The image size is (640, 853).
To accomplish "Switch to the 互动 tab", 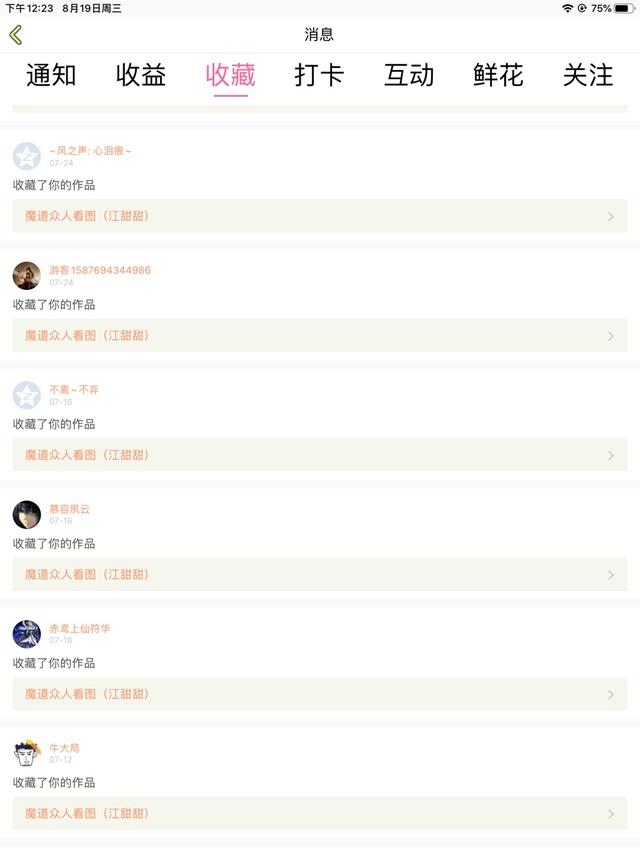I will coord(409,75).
